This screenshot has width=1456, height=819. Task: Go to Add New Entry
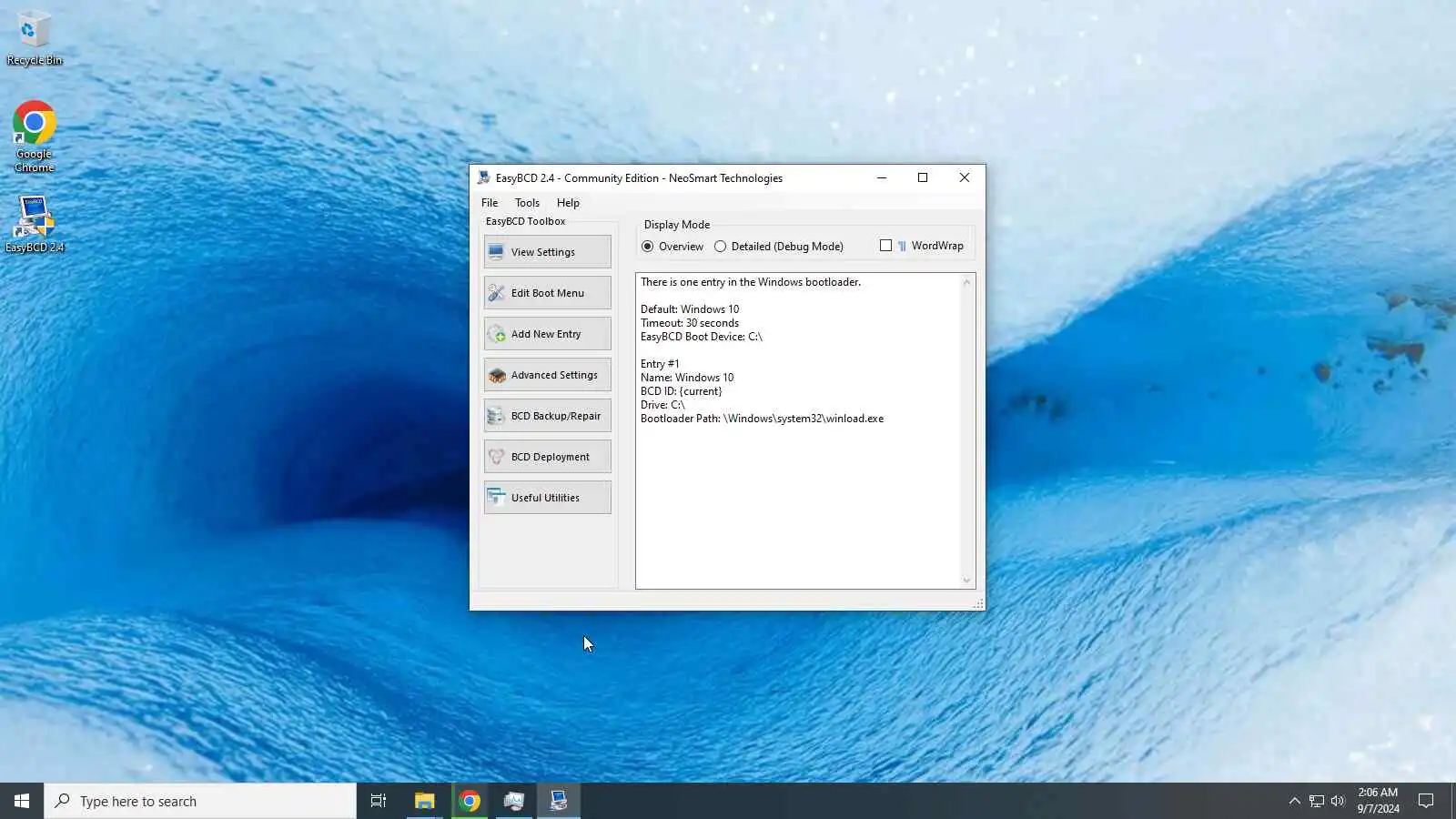click(547, 334)
